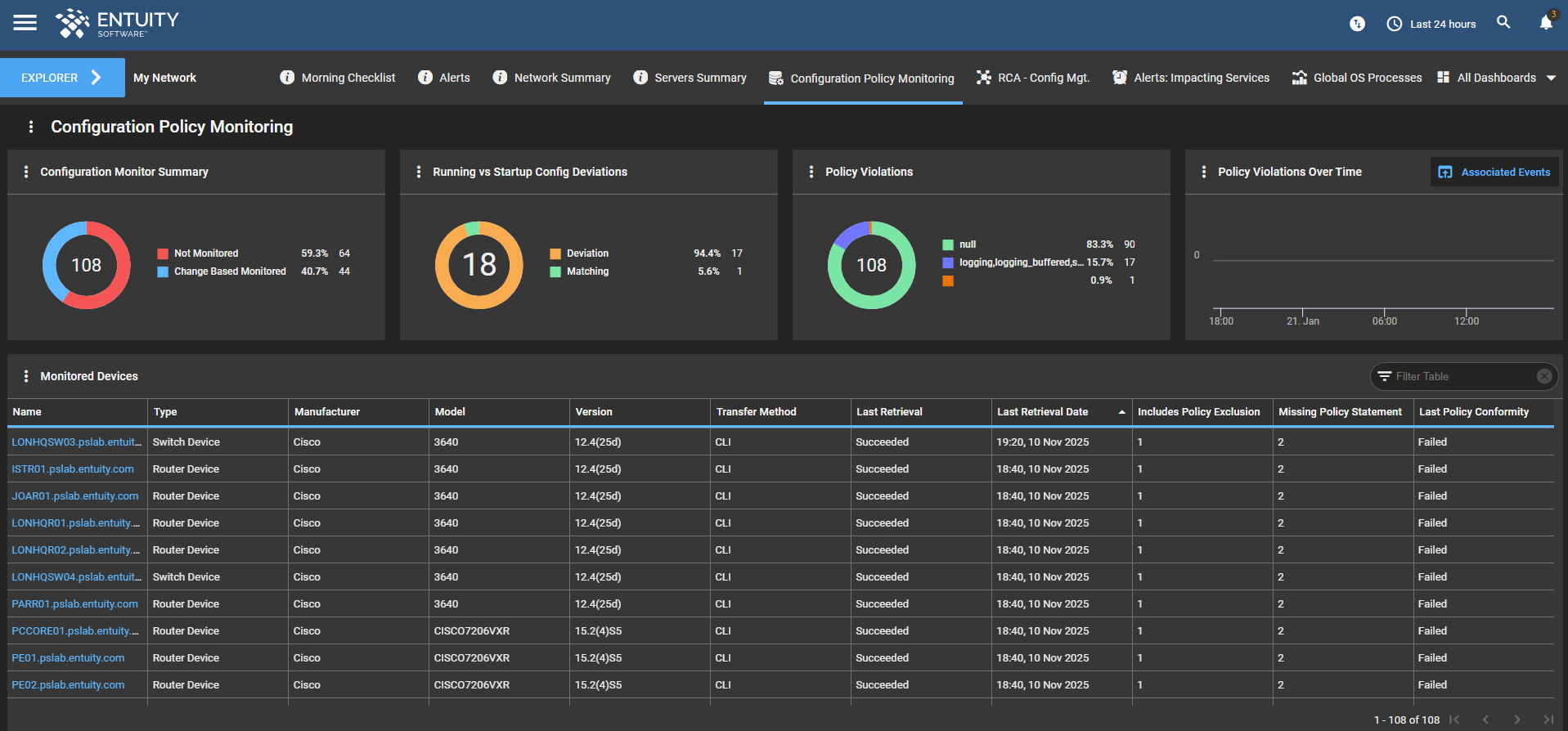Open the hamburger main menu
Viewport: 1568px width, 731px height.
click(x=25, y=23)
